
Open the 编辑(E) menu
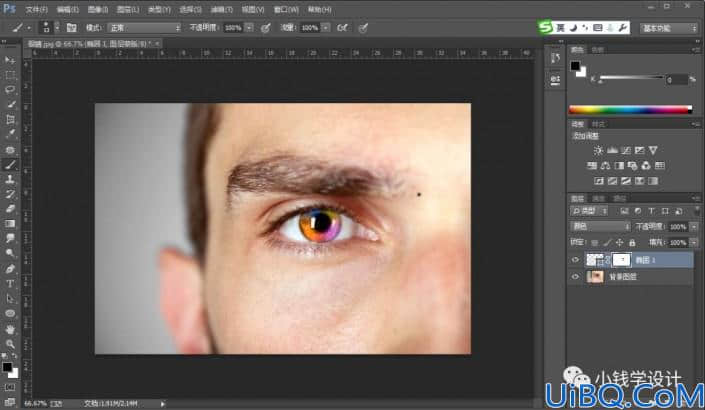(68, 9)
